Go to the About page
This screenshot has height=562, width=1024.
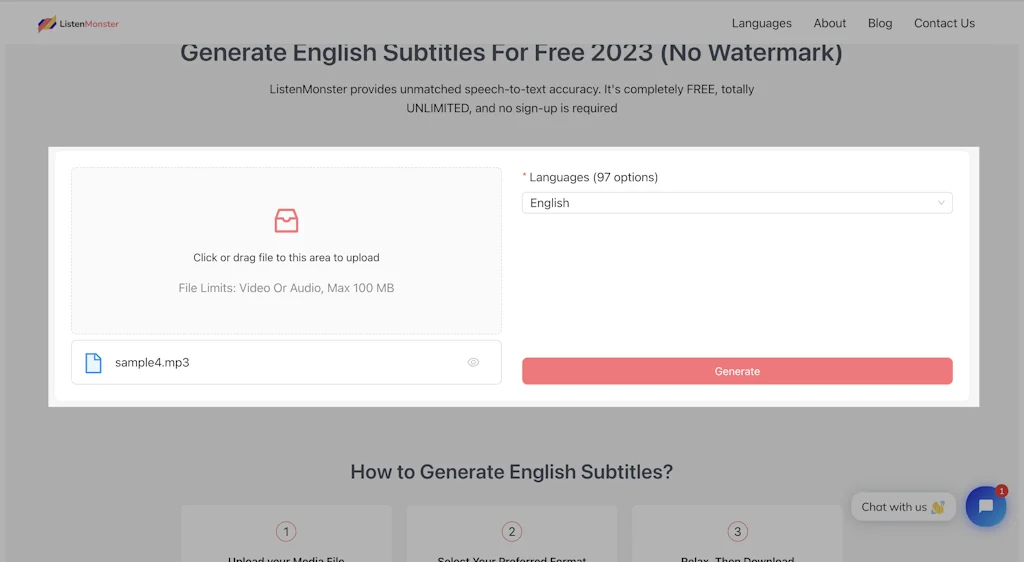tap(829, 23)
